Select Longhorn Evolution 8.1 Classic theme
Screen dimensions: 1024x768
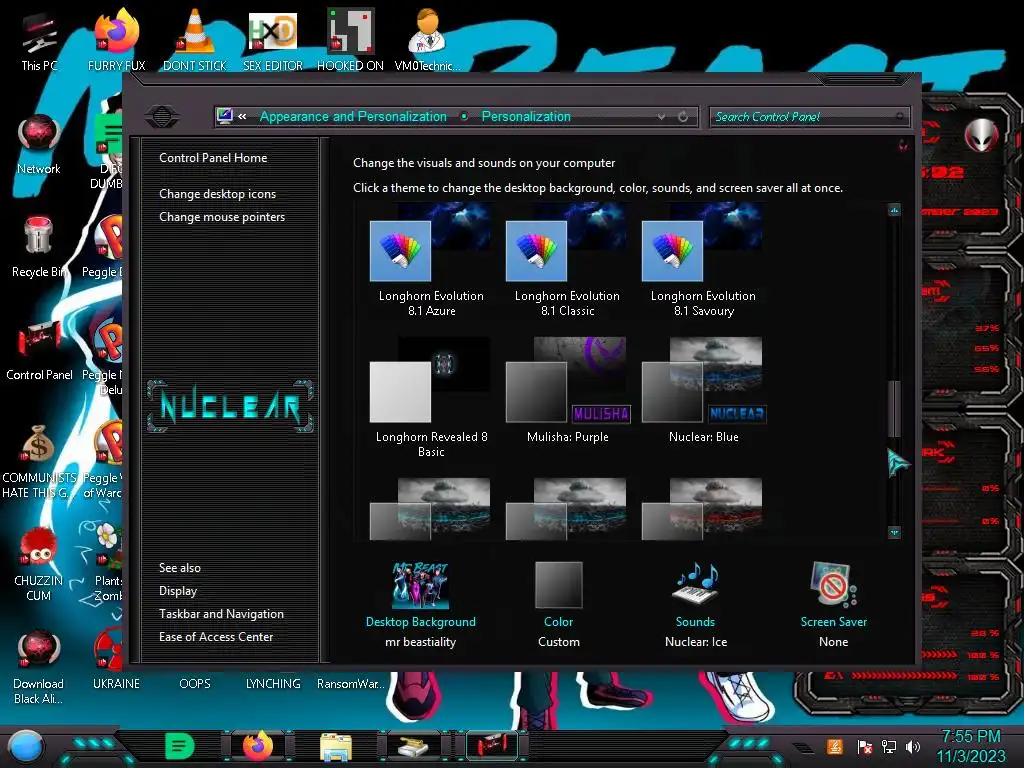(x=567, y=260)
